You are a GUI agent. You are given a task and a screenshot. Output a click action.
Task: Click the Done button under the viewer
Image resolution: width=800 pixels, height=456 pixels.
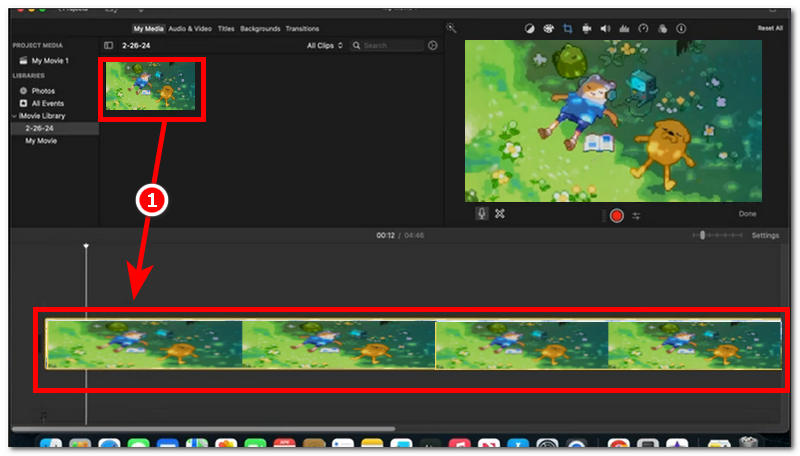click(x=747, y=214)
